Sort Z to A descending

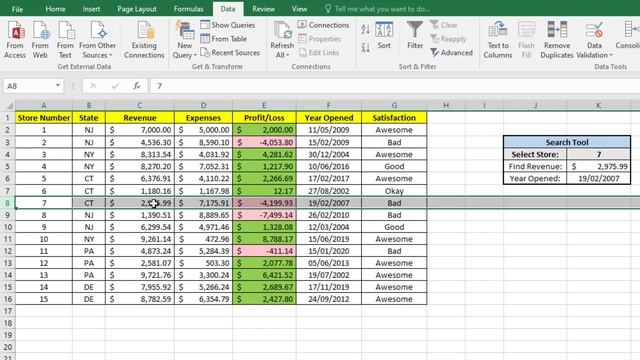[x=366, y=47]
